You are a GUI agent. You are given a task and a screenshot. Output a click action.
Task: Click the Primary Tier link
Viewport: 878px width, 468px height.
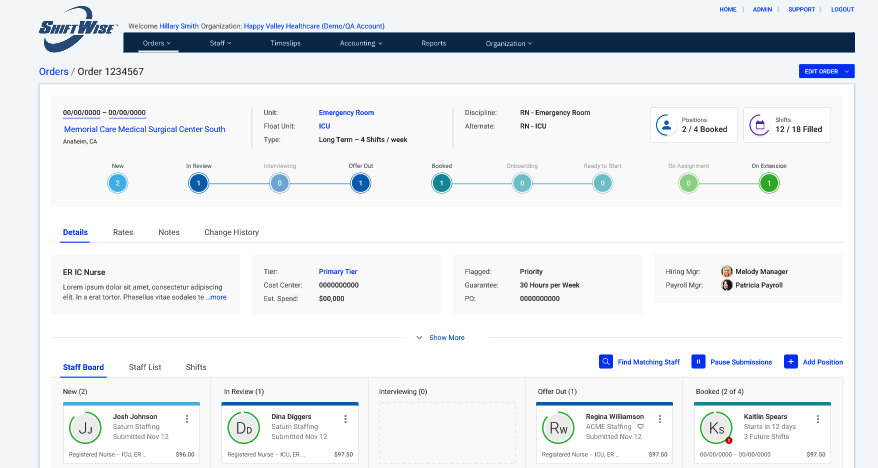click(x=338, y=271)
